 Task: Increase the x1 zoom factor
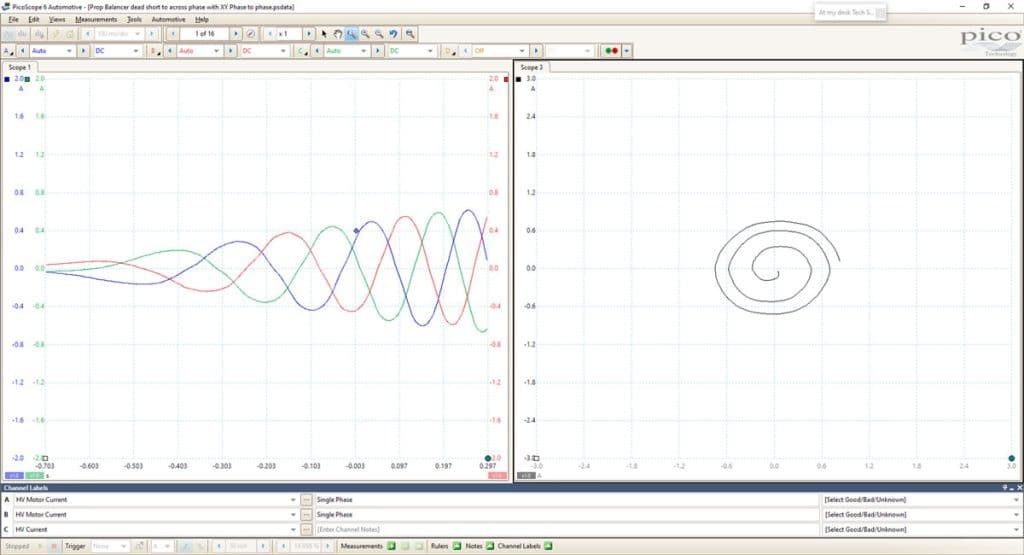(x=308, y=34)
